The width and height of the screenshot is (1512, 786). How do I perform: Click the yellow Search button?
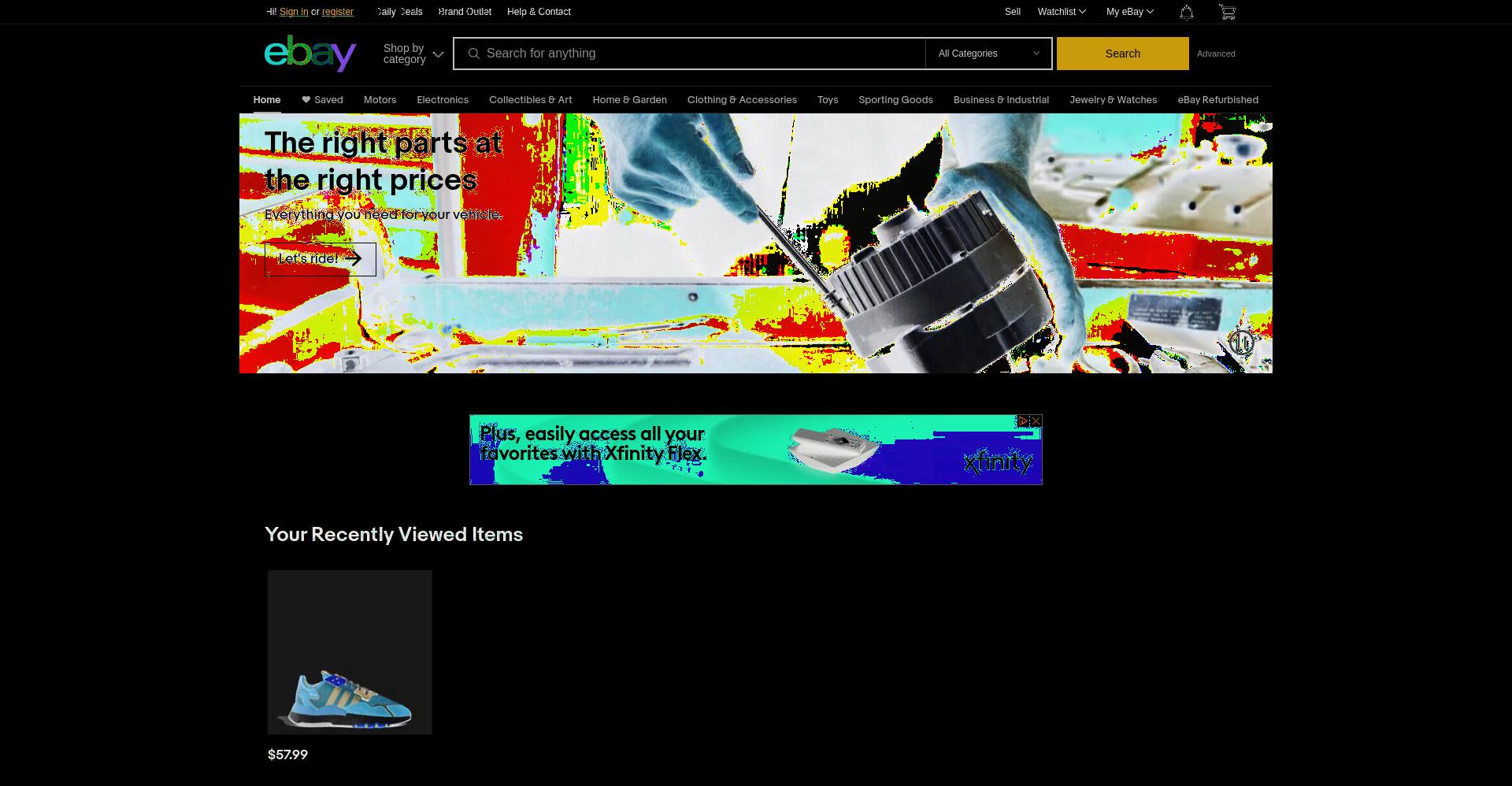coord(1123,54)
